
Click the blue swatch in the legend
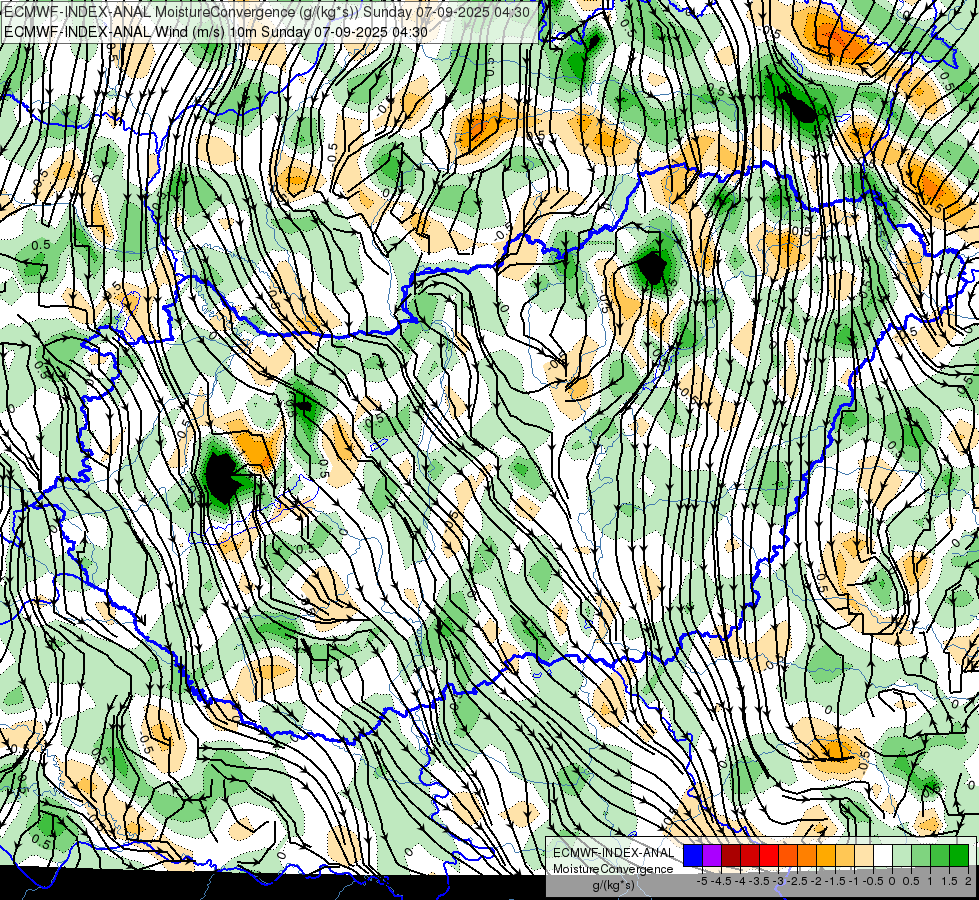[x=693, y=856]
